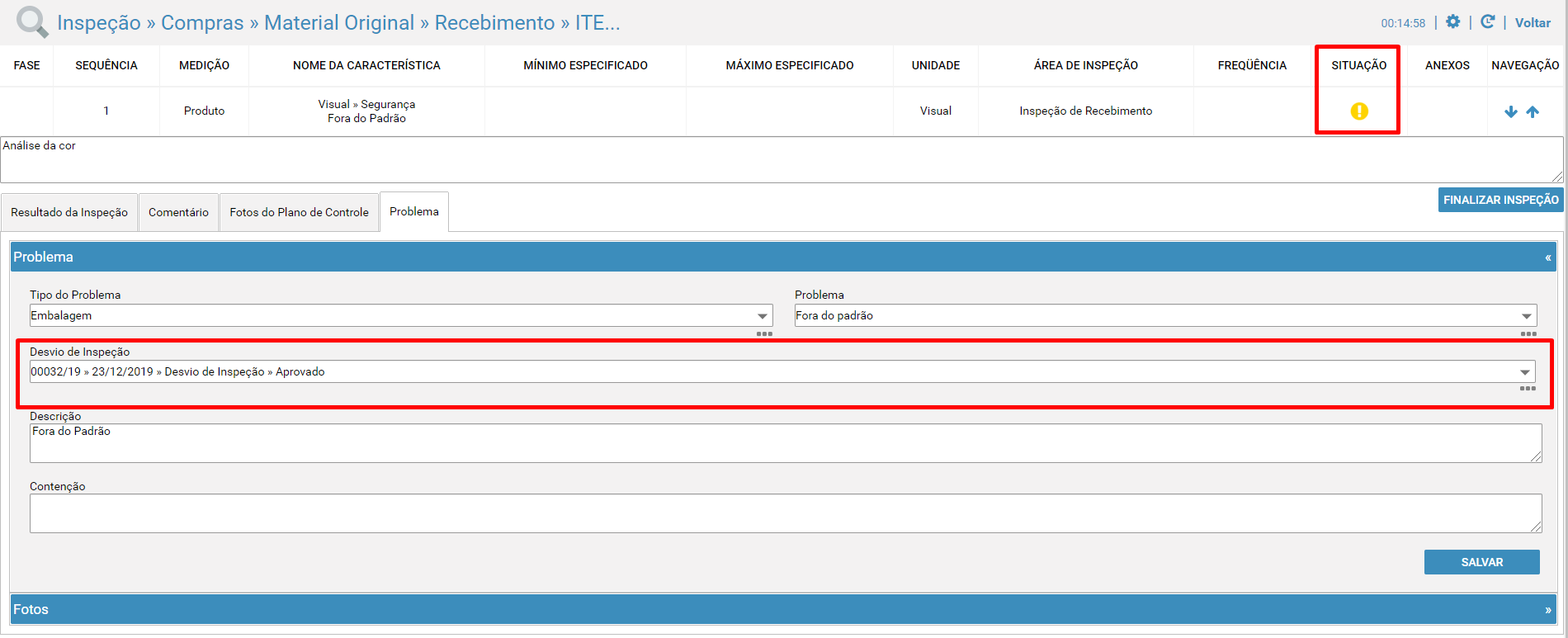Navigate down with the down arrow icon
Image resolution: width=1568 pixels, height=638 pixels.
point(1511,111)
